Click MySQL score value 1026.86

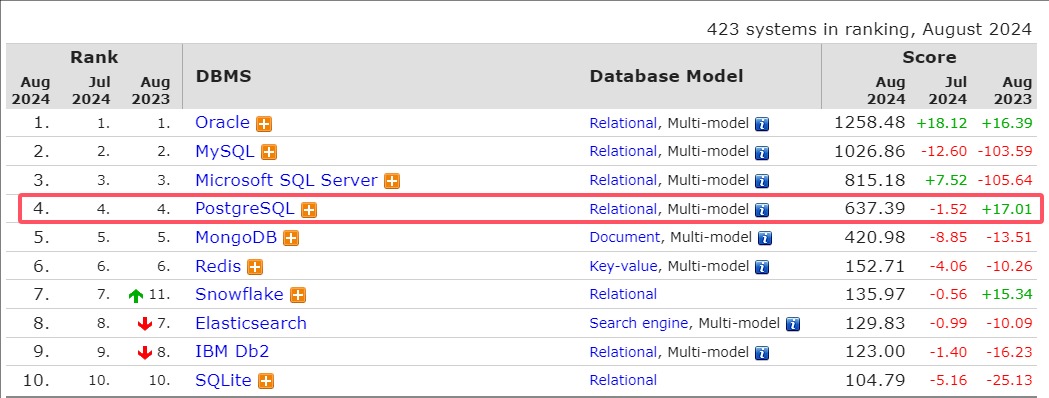point(870,152)
